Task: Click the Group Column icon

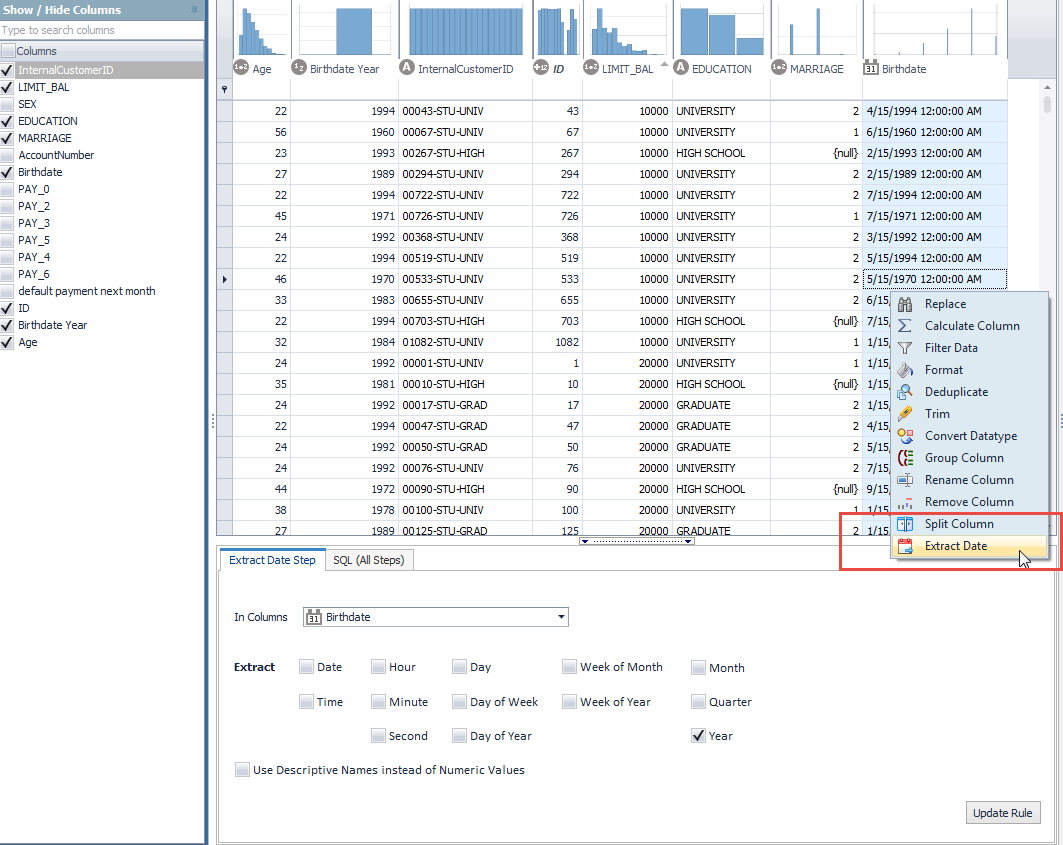Action: [x=905, y=458]
